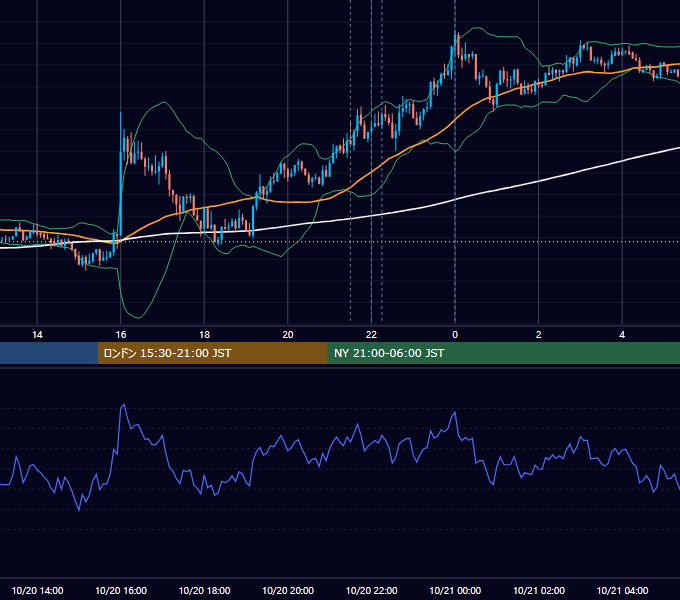Click the blue session bar before London
This screenshot has width=680, height=600.
click(x=49, y=353)
